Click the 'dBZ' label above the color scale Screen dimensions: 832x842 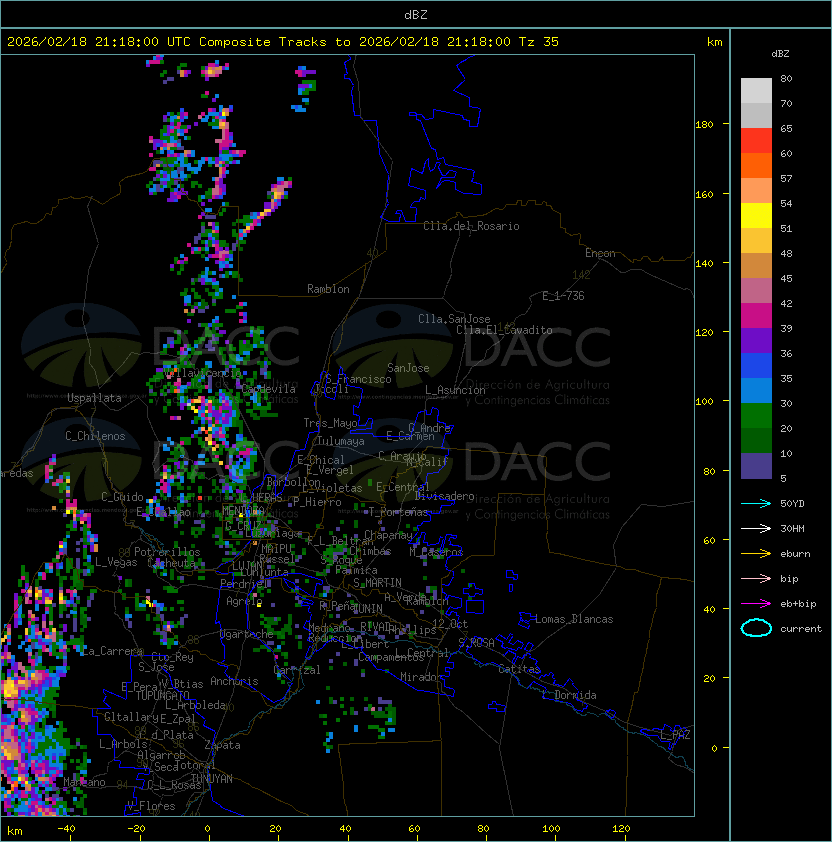(780, 54)
